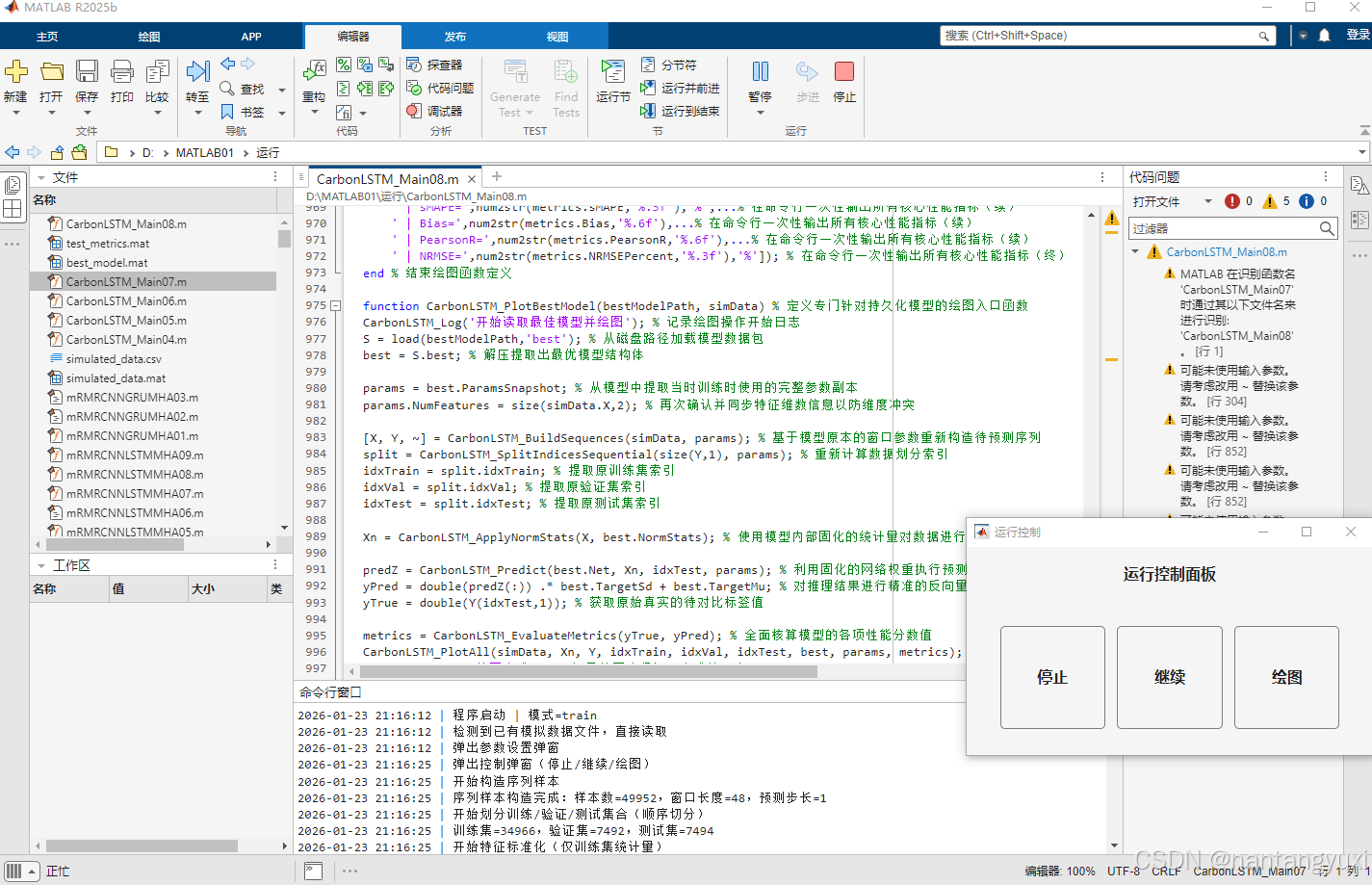Viewport: 1372px width, 885px height.
Task: Click the notifications bell icon
Action: (x=1325, y=36)
